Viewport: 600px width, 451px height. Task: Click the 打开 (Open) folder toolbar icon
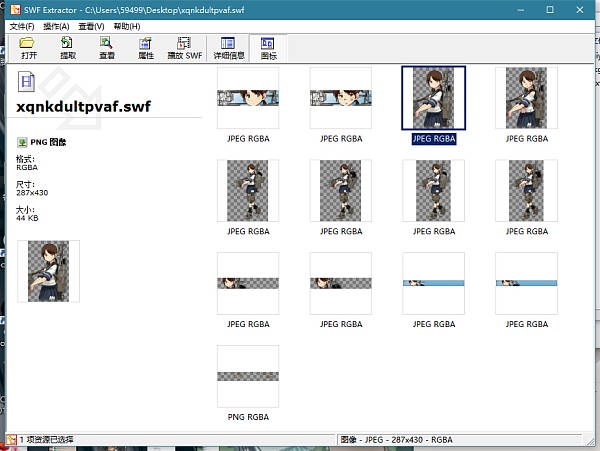[27, 42]
